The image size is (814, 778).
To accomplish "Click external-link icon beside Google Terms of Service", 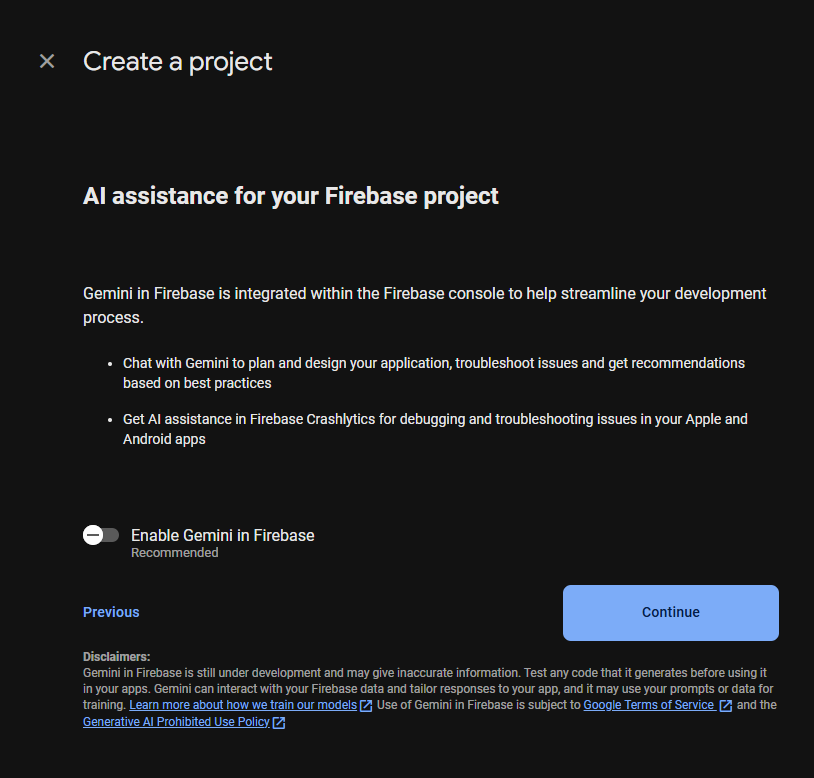I will pos(726,706).
